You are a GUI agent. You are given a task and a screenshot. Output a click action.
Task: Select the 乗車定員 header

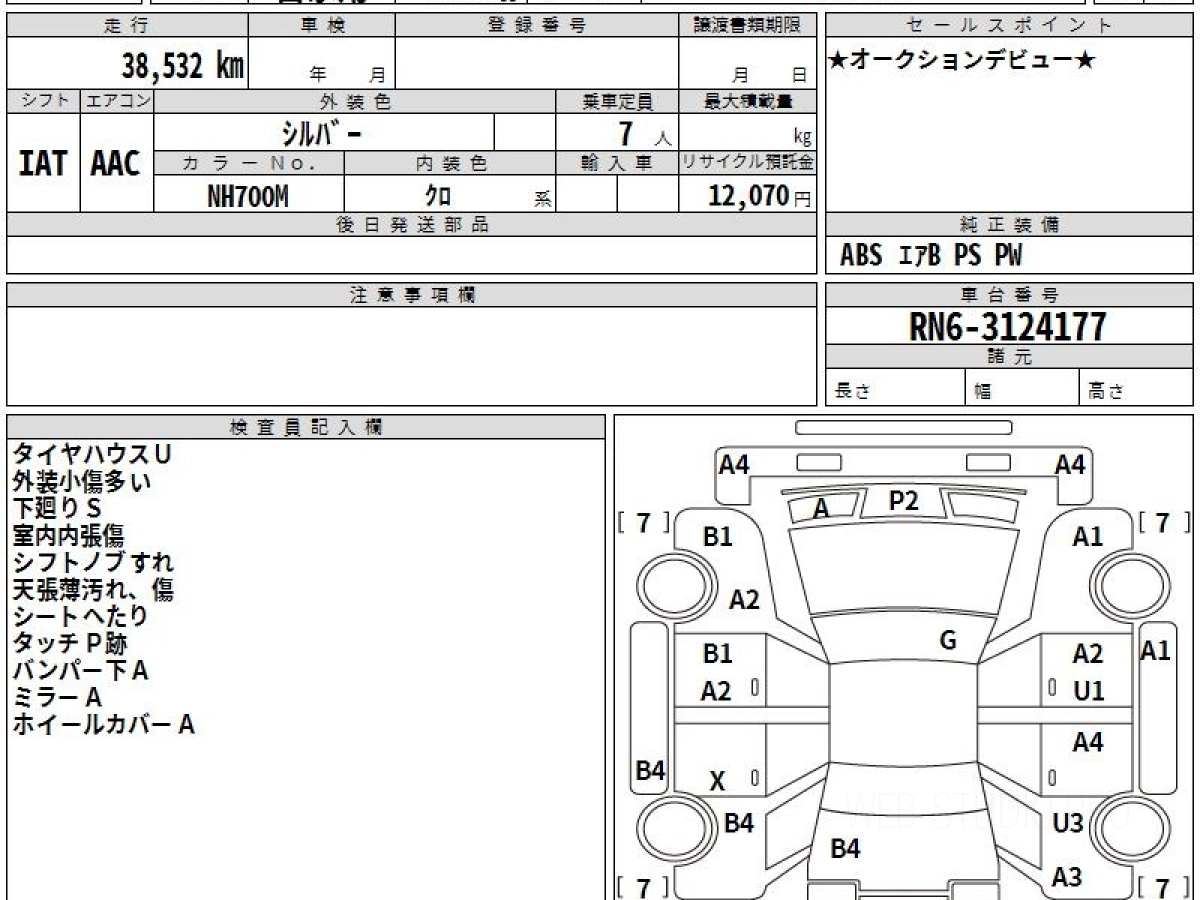(x=617, y=101)
